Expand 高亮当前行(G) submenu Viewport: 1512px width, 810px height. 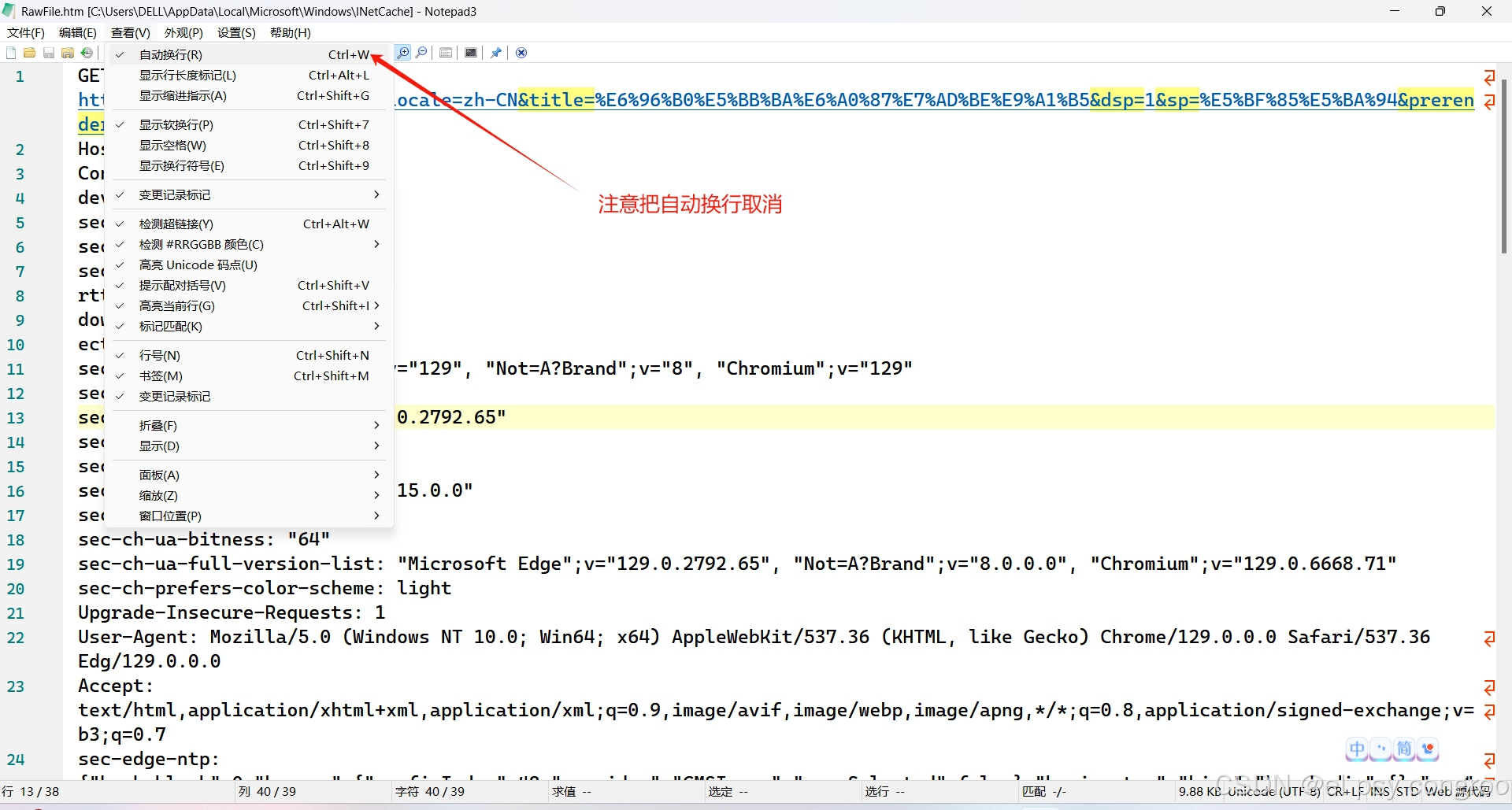pos(249,305)
